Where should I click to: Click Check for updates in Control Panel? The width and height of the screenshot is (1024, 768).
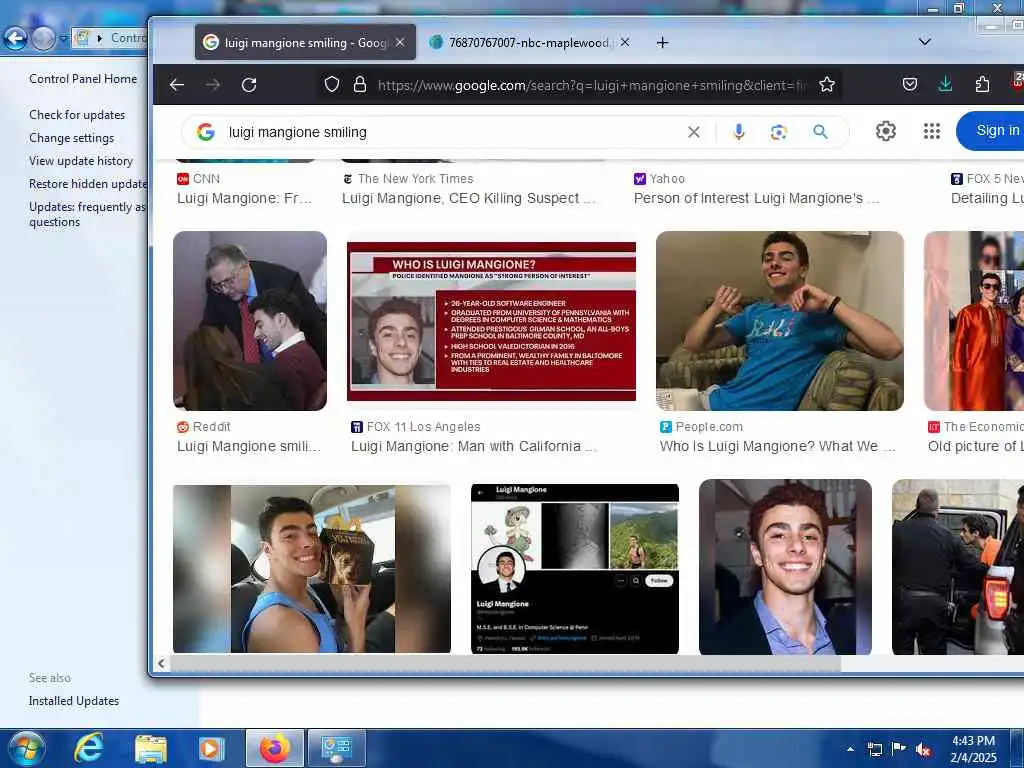coord(77,115)
